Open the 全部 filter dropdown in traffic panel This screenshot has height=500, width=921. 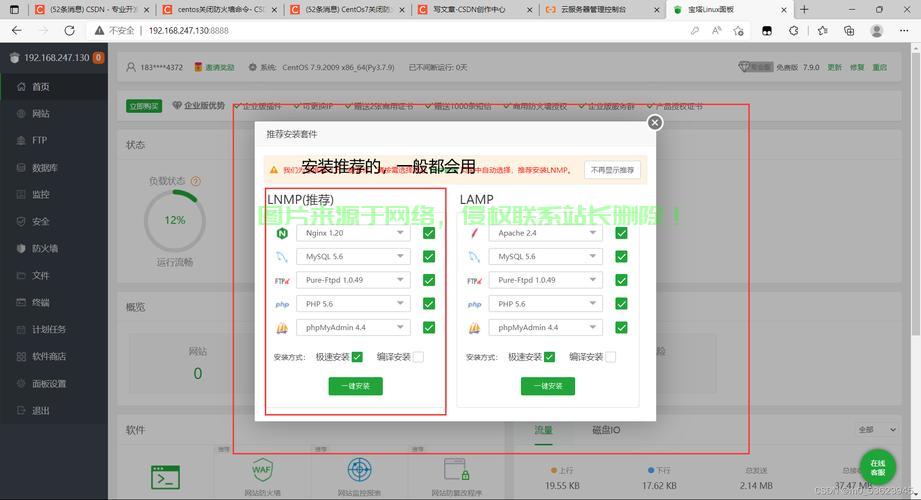pyautogui.click(x=876, y=429)
